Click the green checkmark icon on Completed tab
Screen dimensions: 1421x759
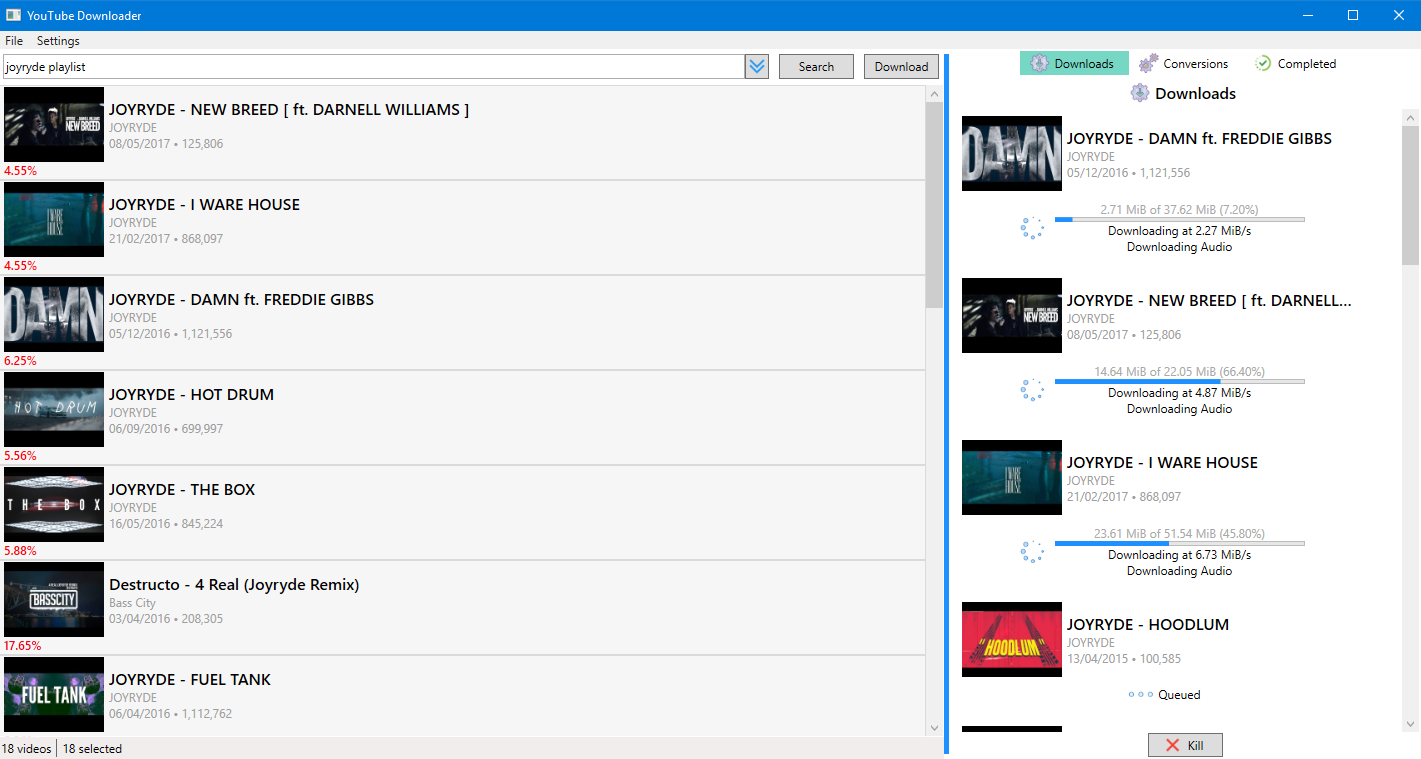(1263, 63)
